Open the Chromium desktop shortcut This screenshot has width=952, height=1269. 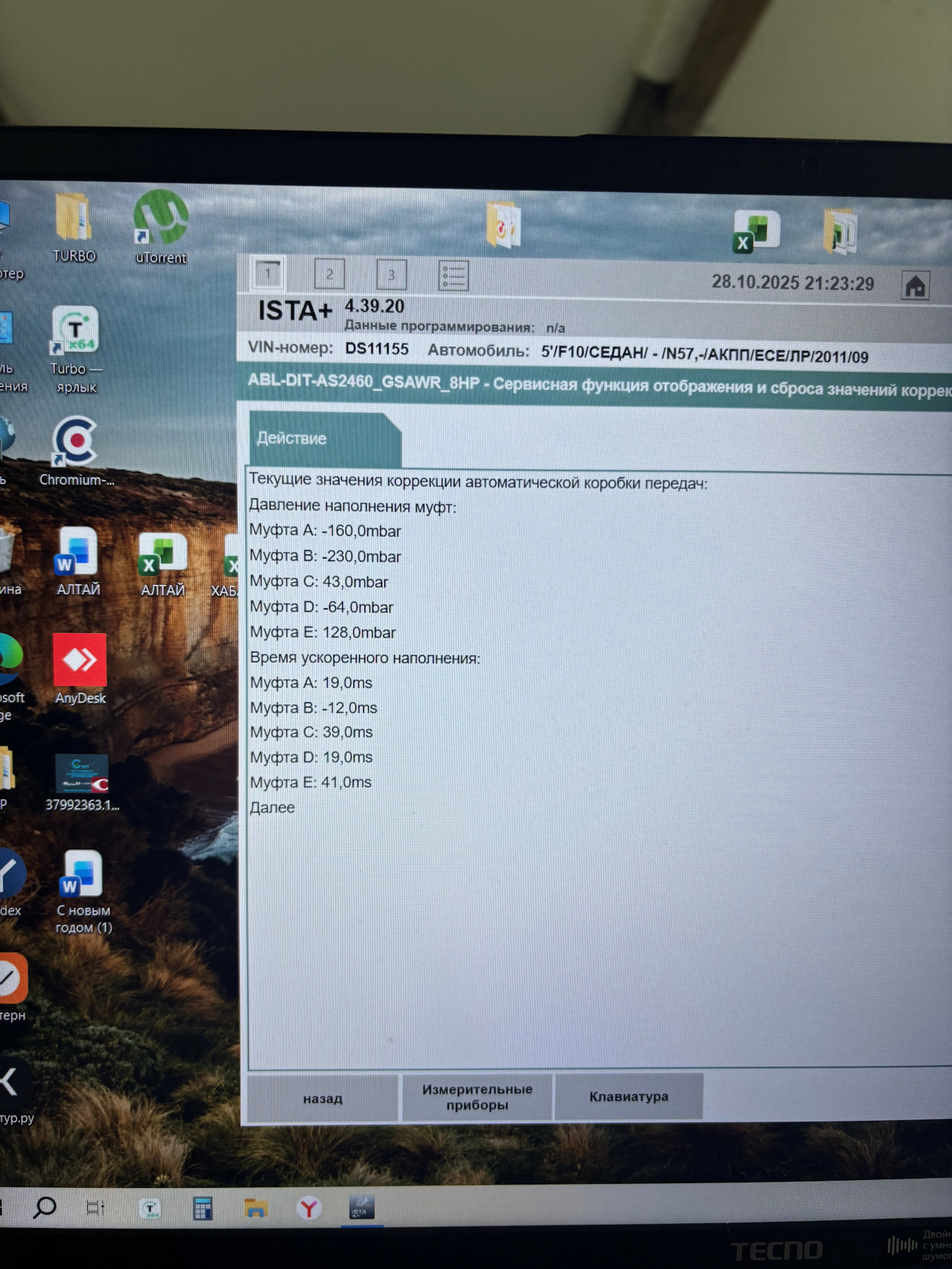[76, 451]
